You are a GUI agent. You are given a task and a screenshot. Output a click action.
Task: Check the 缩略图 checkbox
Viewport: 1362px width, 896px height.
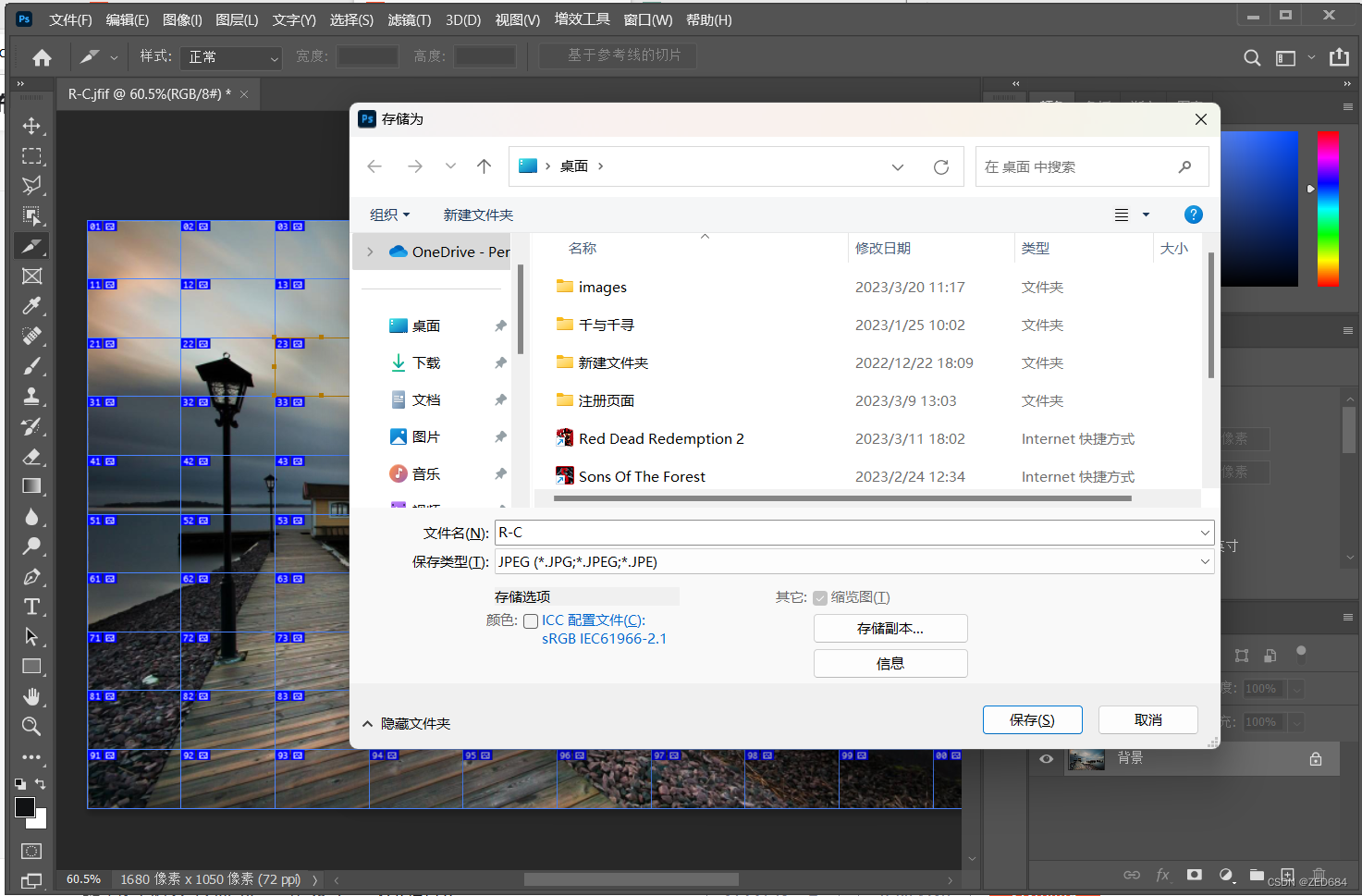coord(821,597)
